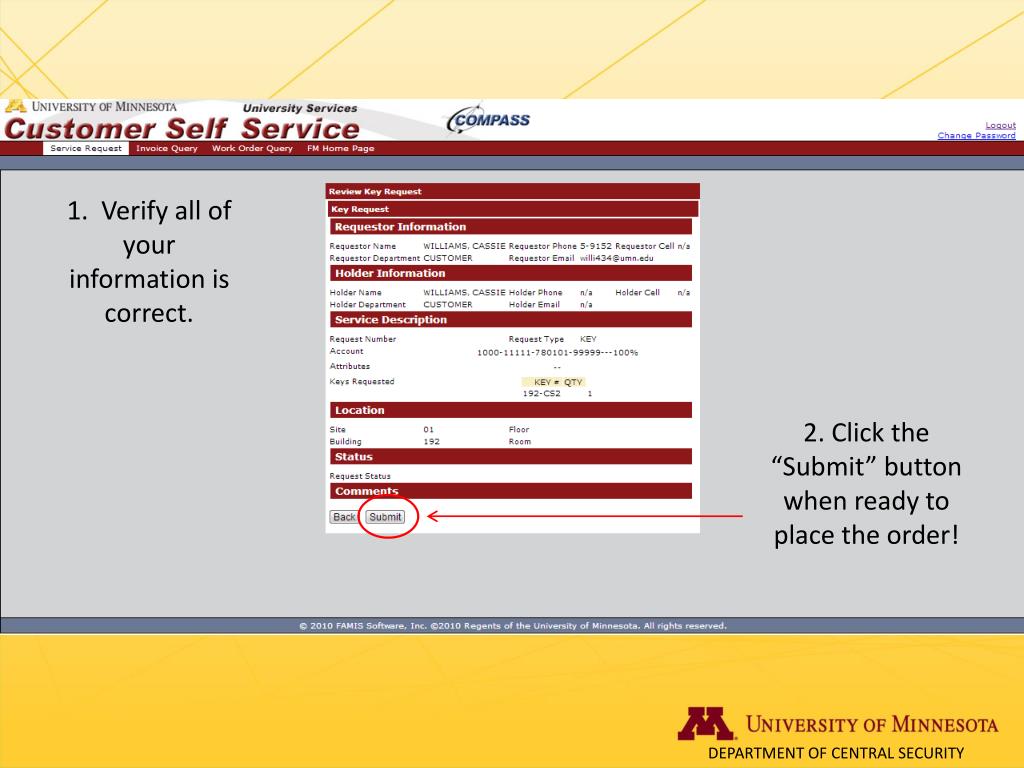Click requestor email willi434@umn.edu
This screenshot has width=1024, height=768.
pyautogui.click(x=616, y=258)
